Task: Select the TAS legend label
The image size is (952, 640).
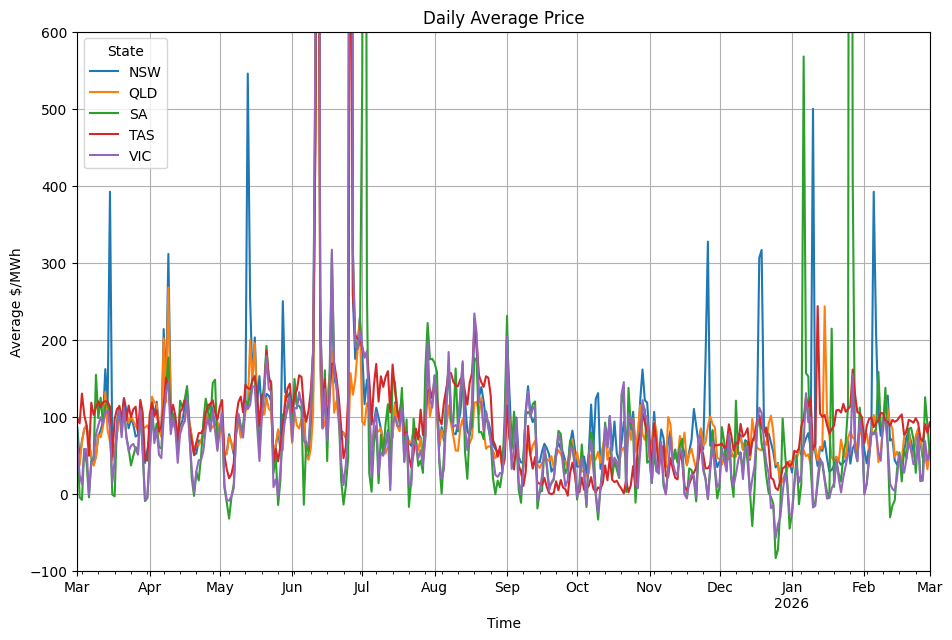Action: (x=142, y=135)
